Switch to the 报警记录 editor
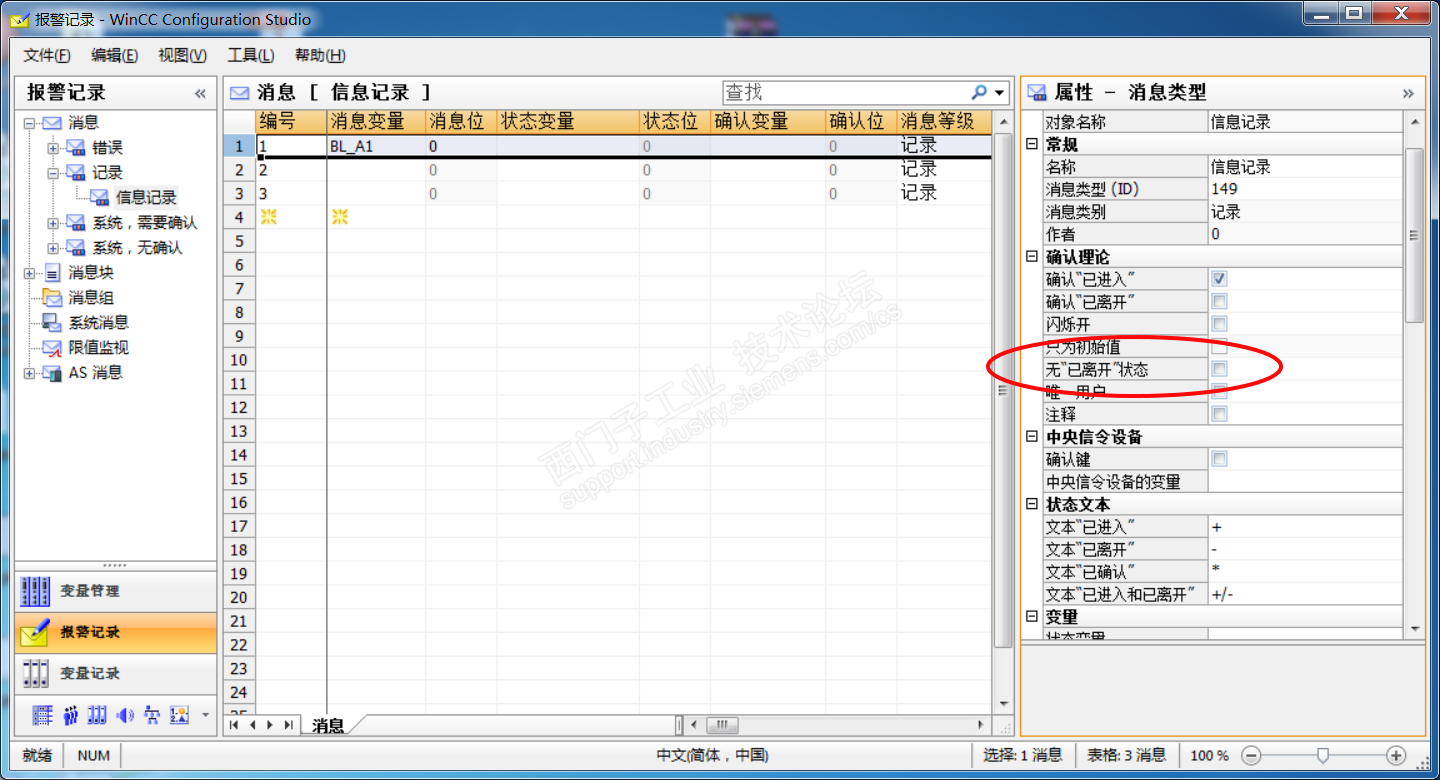The image size is (1440, 780). click(x=116, y=632)
